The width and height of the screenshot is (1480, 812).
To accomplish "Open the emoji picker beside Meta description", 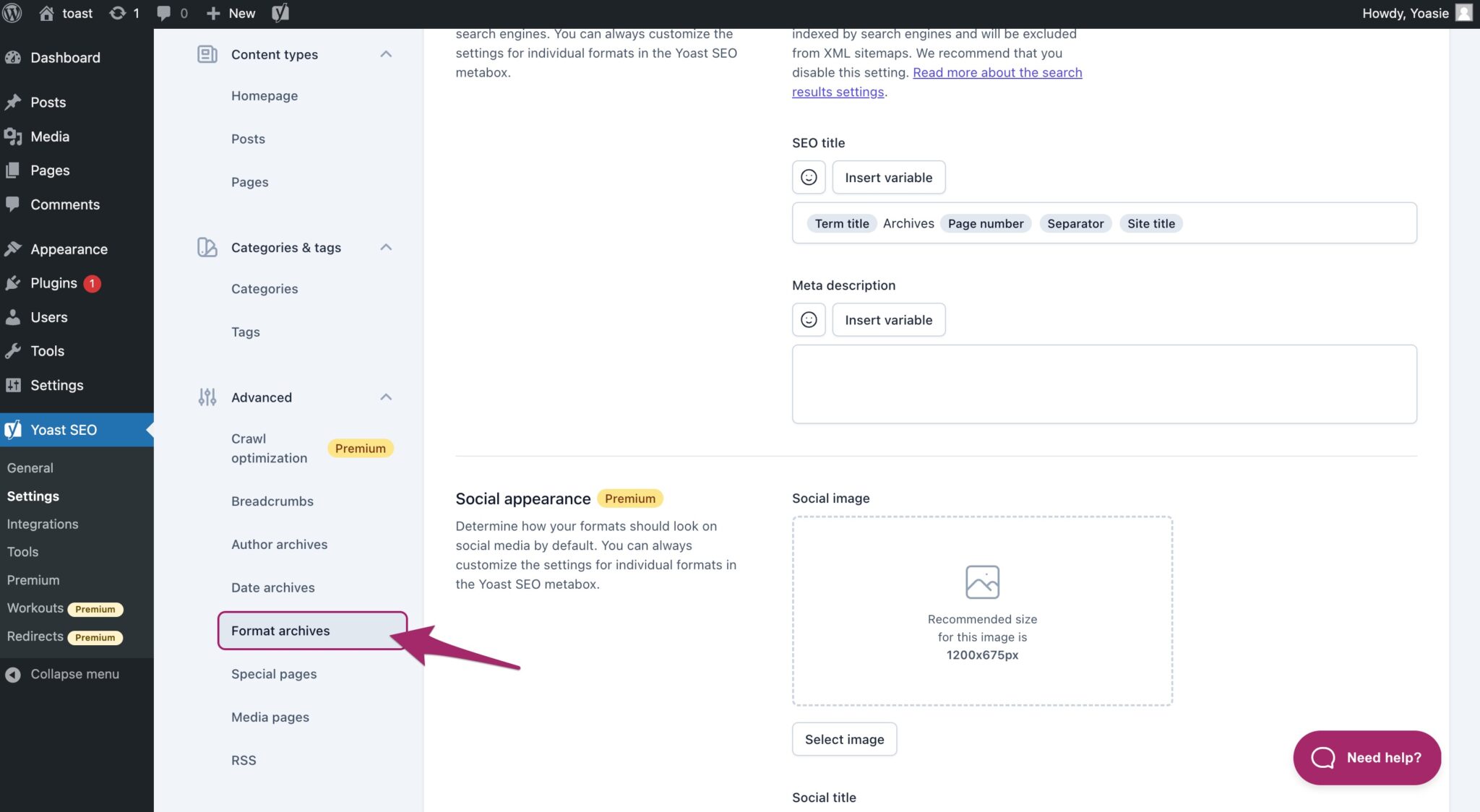I will click(809, 319).
